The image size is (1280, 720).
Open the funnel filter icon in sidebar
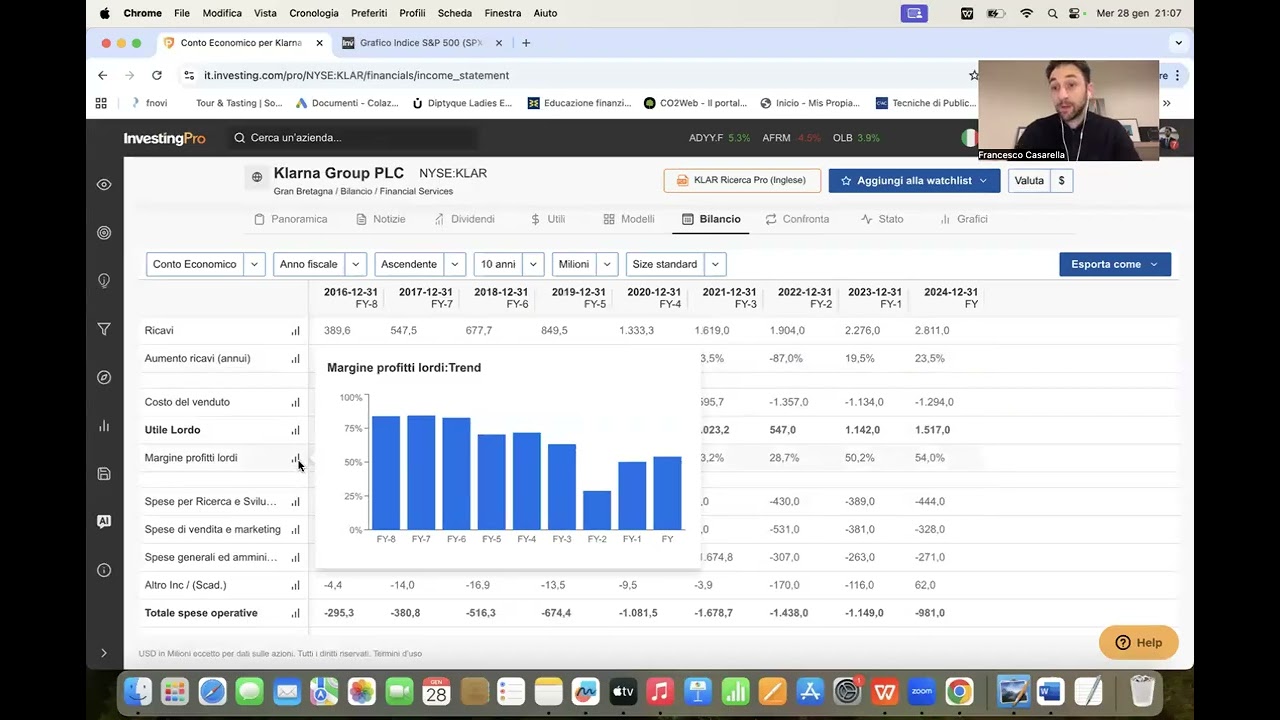point(104,329)
